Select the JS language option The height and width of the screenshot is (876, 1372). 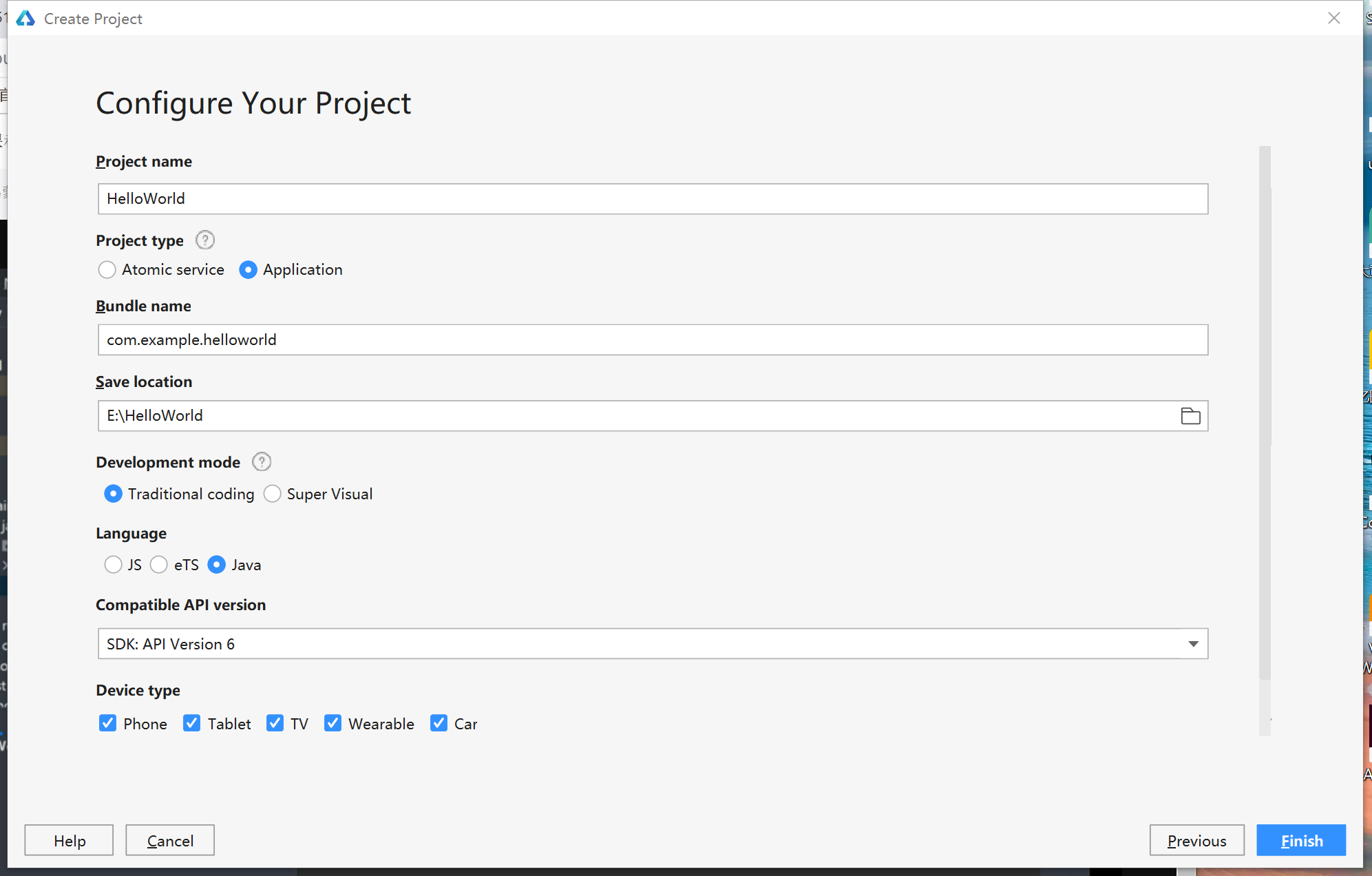[x=110, y=565]
